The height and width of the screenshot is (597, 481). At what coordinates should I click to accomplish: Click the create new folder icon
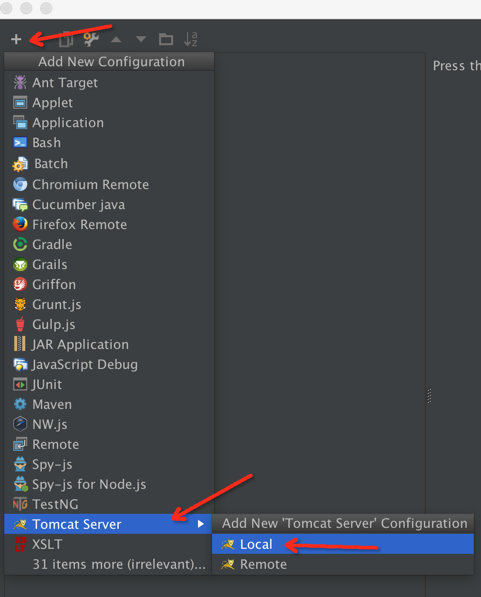click(x=166, y=39)
